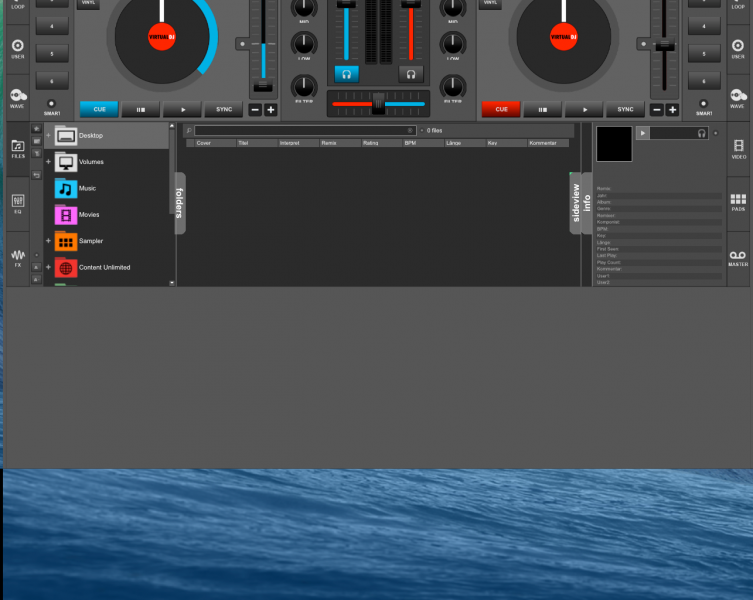
Task: Expand the Volumes folder tree
Action: pyautogui.click(x=48, y=162)
